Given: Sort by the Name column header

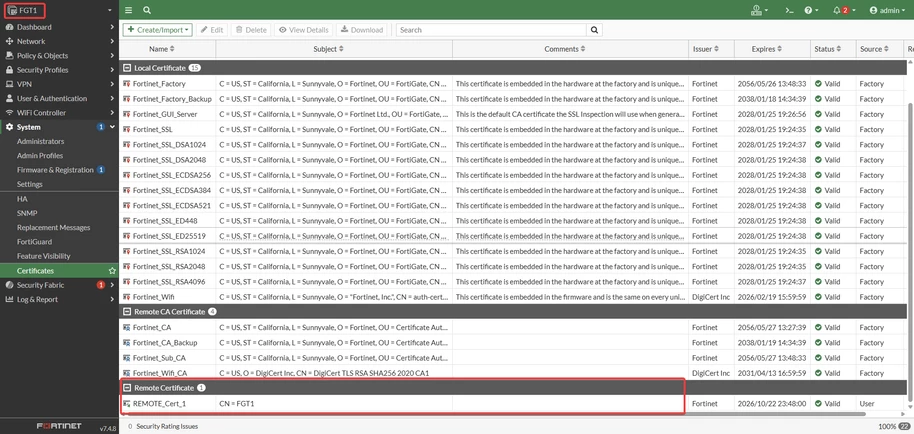Looking at the screenshot, I should click(x=161, y=50).
